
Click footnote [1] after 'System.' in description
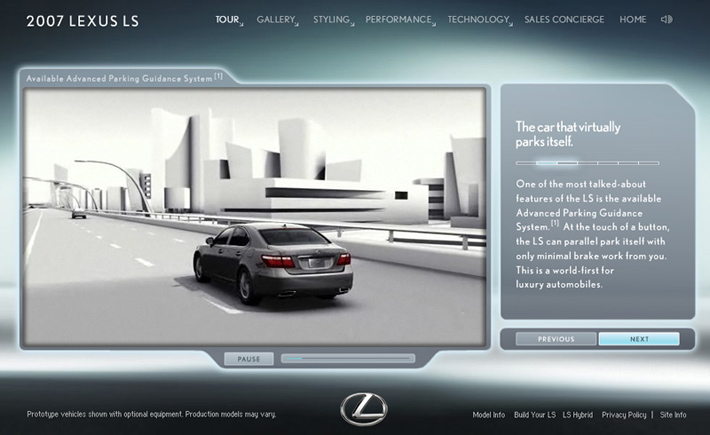coord(555,223)
